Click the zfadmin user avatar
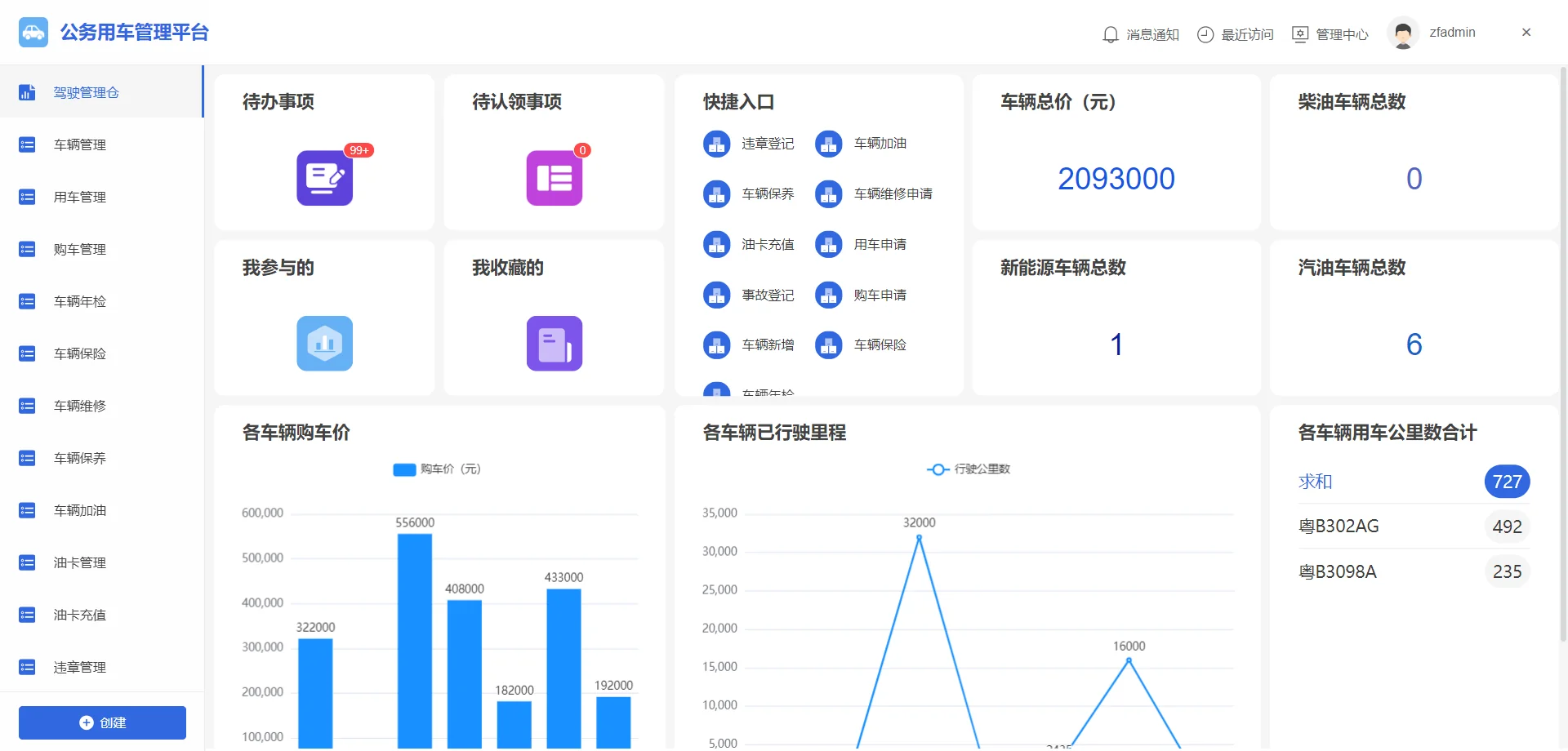Image resolution: width=1568 pixels, height=751 pixels. tap(1403, 33)
